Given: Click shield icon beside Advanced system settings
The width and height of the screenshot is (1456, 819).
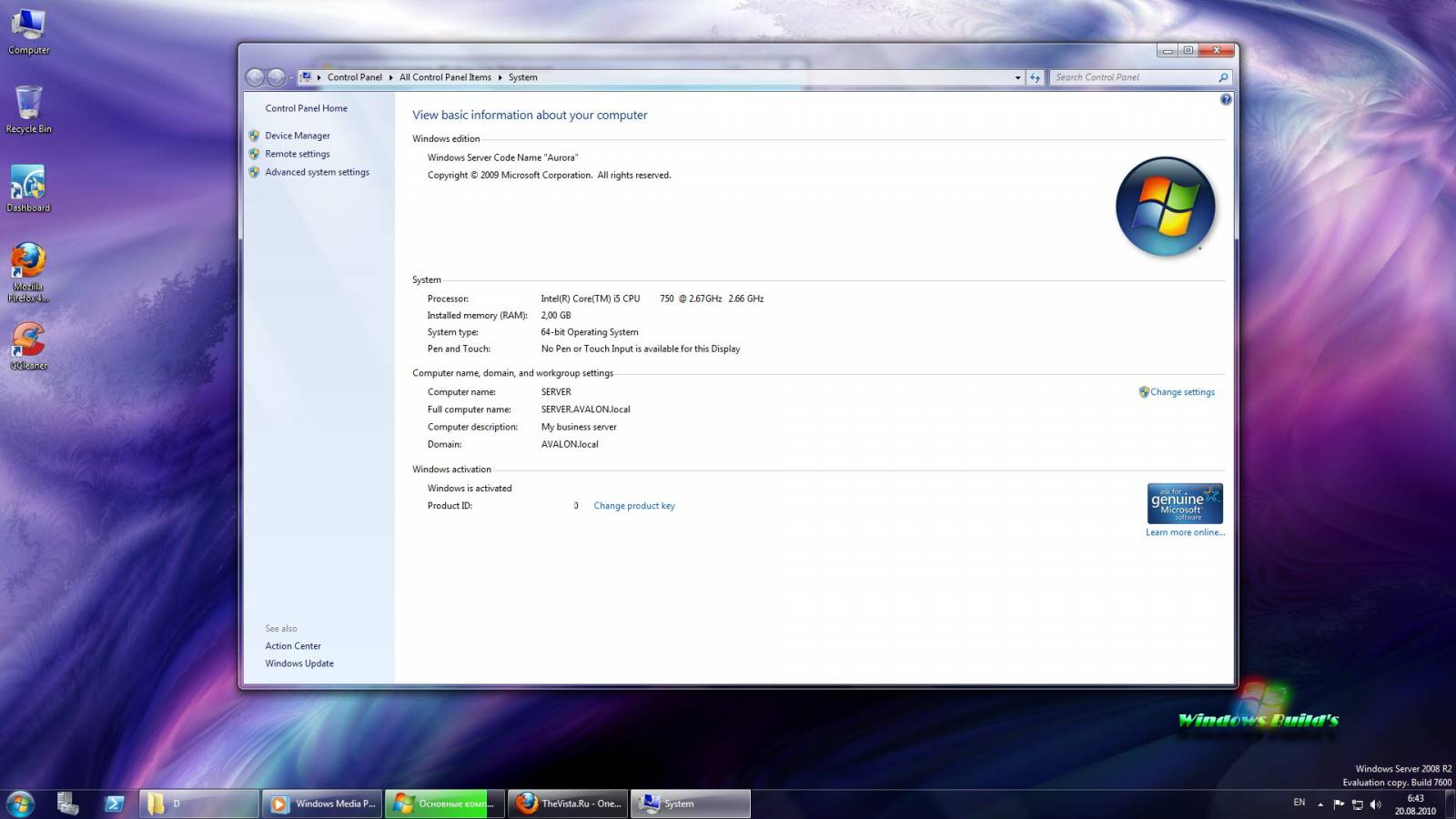Looking at the screenshot, I should click(254, 172).
